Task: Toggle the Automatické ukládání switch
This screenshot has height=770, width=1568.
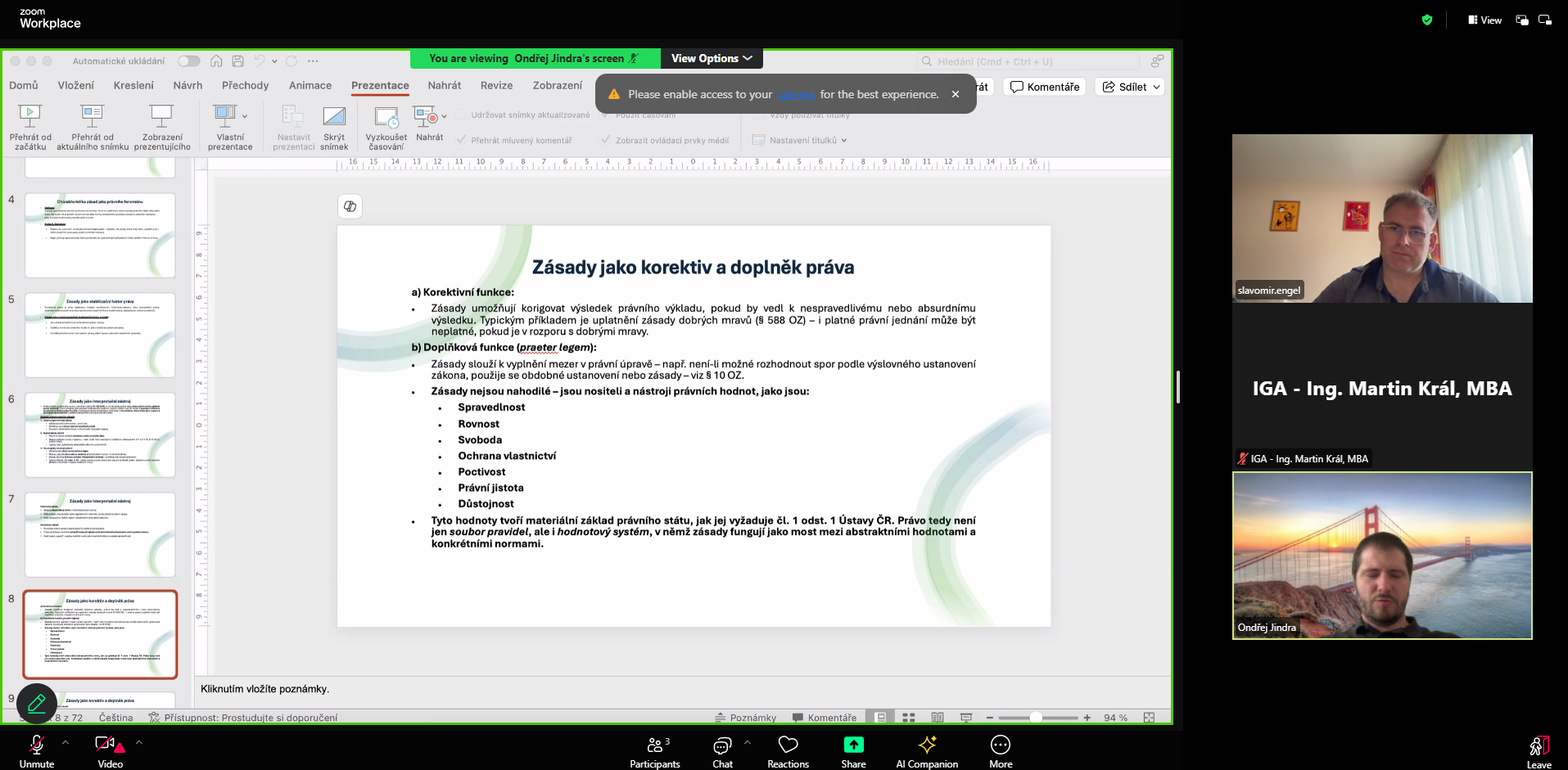Action: [189, 61]
